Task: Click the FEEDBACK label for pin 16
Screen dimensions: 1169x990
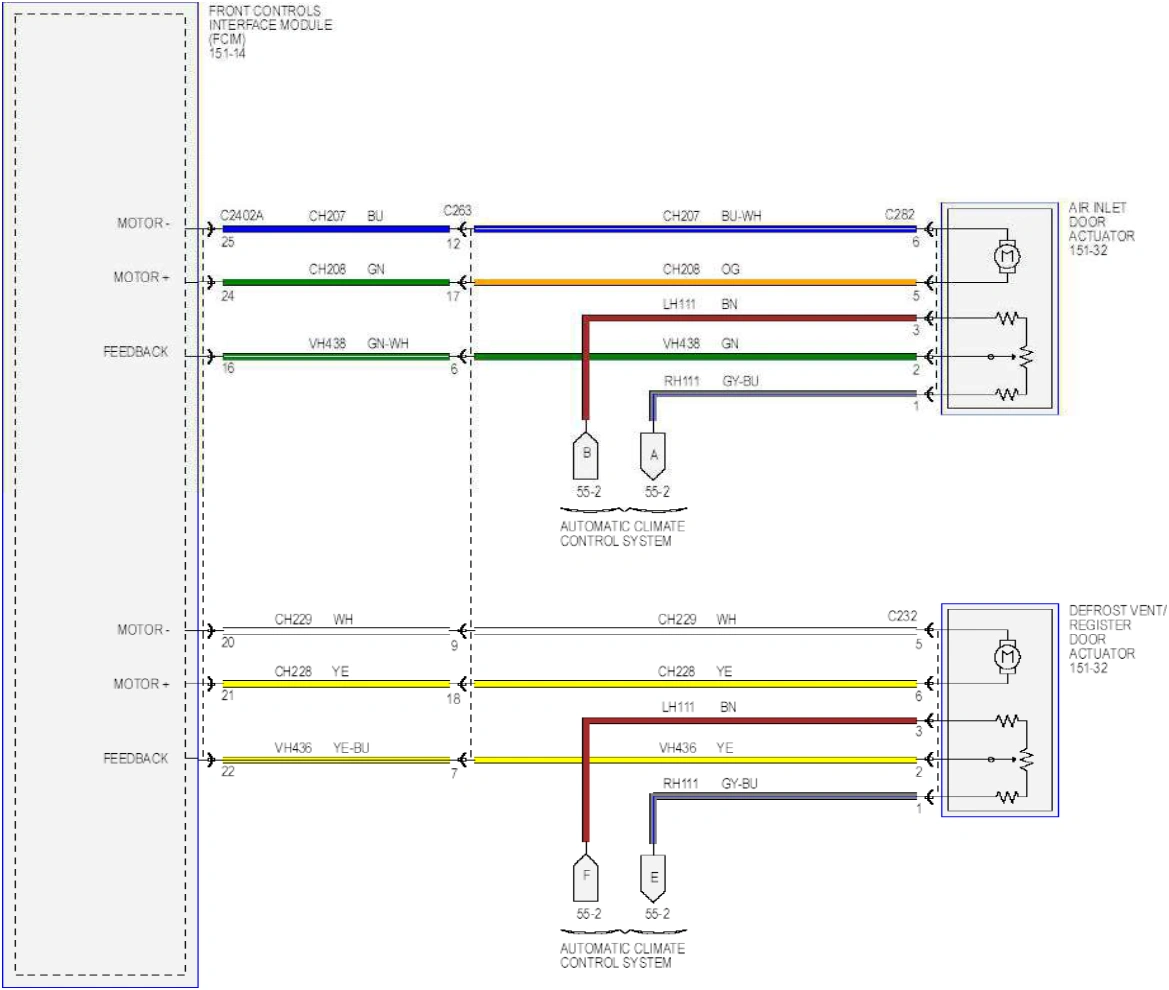Action: click(x=136, y=351)
